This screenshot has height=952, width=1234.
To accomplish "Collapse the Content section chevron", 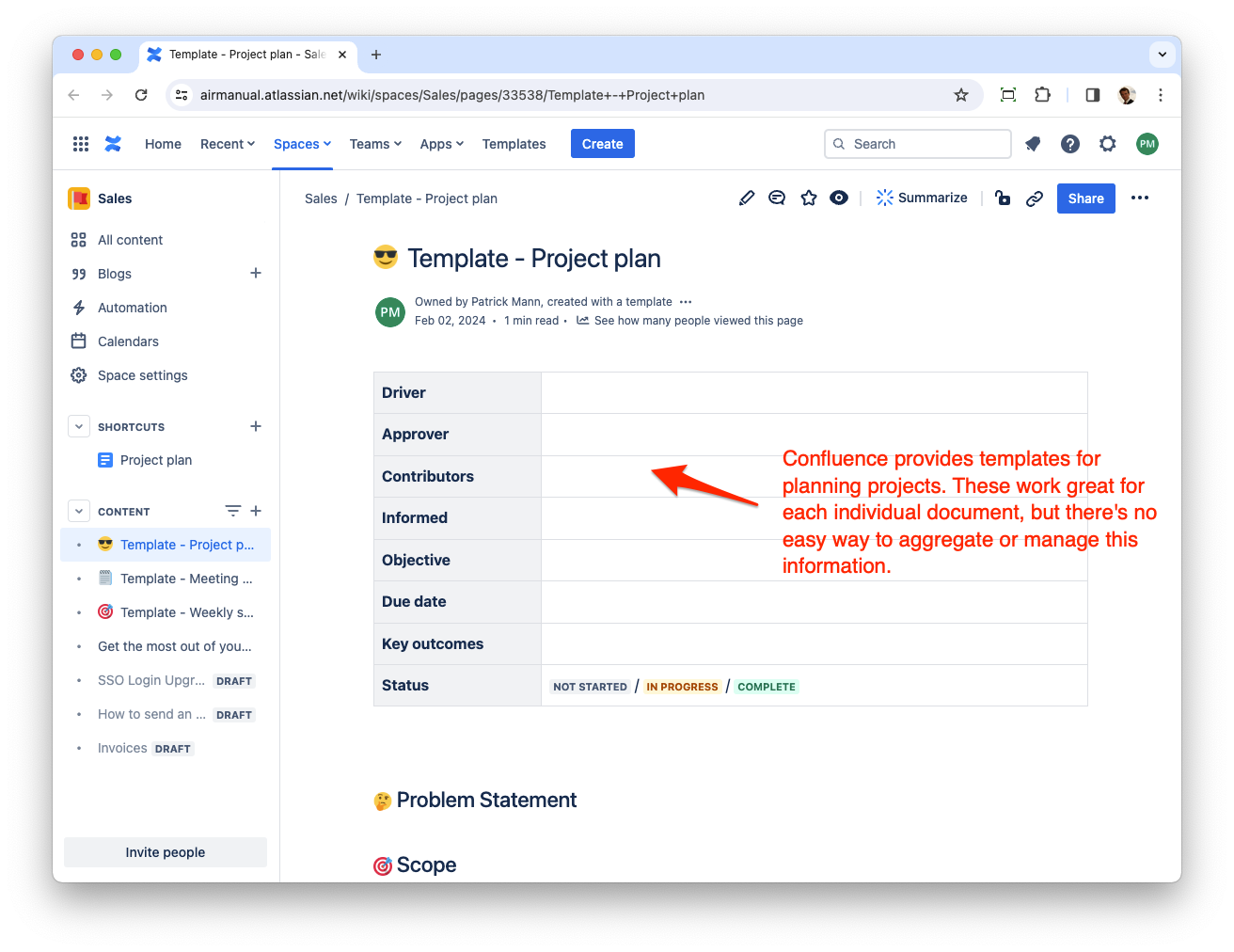I will click(79, 511).
